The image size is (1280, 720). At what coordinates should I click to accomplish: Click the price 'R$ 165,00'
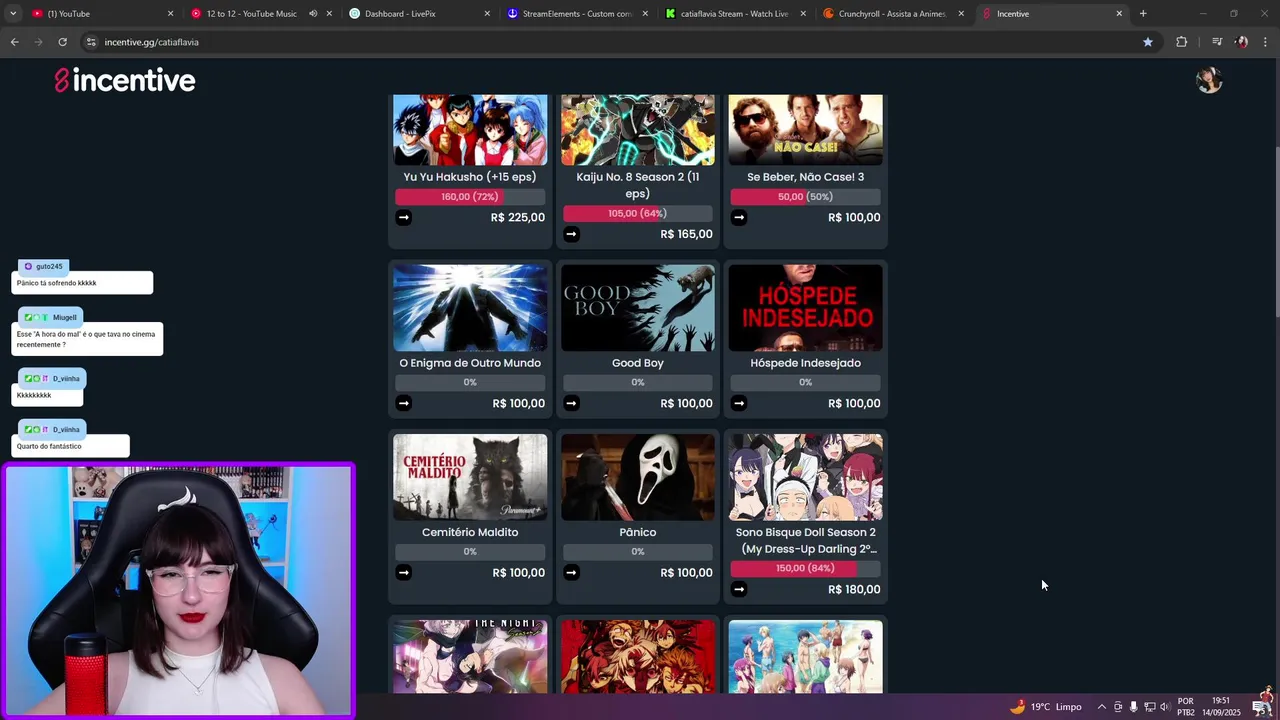pyautogui.click(x=686, y=234)
